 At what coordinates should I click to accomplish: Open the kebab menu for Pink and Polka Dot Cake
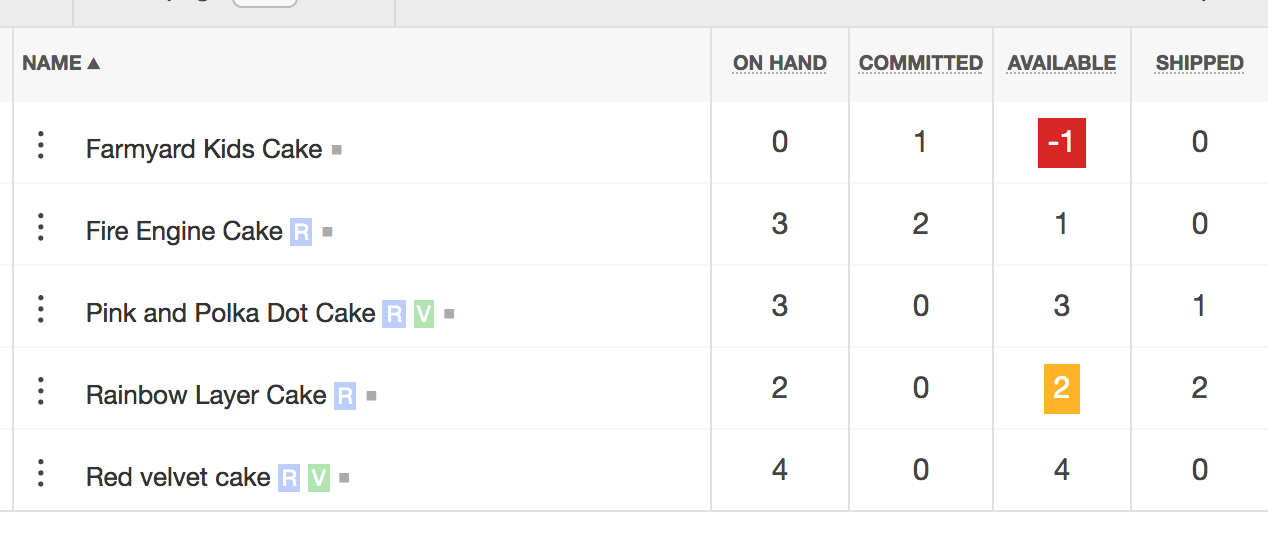(41, 310)
